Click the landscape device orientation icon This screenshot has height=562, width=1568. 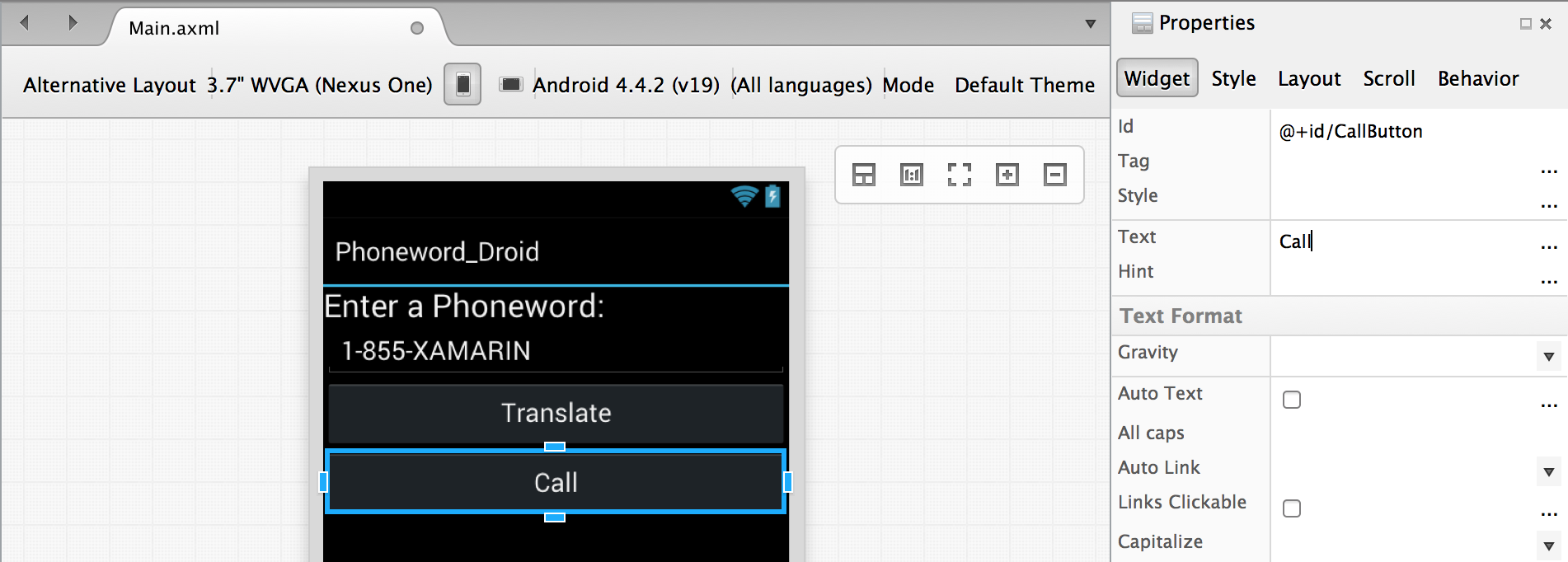click(511, 85)
